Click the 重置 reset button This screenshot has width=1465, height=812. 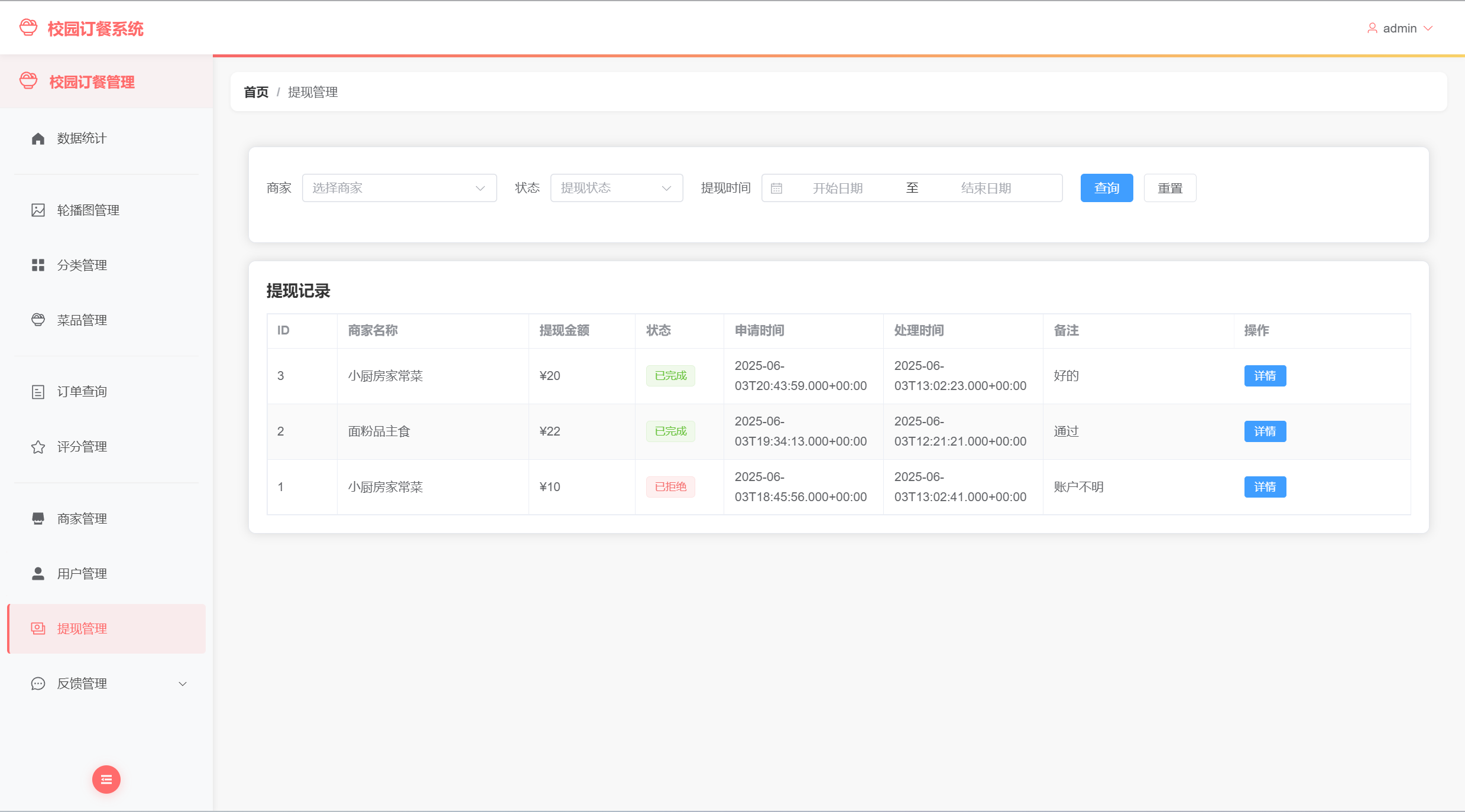[x=1169, y=188]
